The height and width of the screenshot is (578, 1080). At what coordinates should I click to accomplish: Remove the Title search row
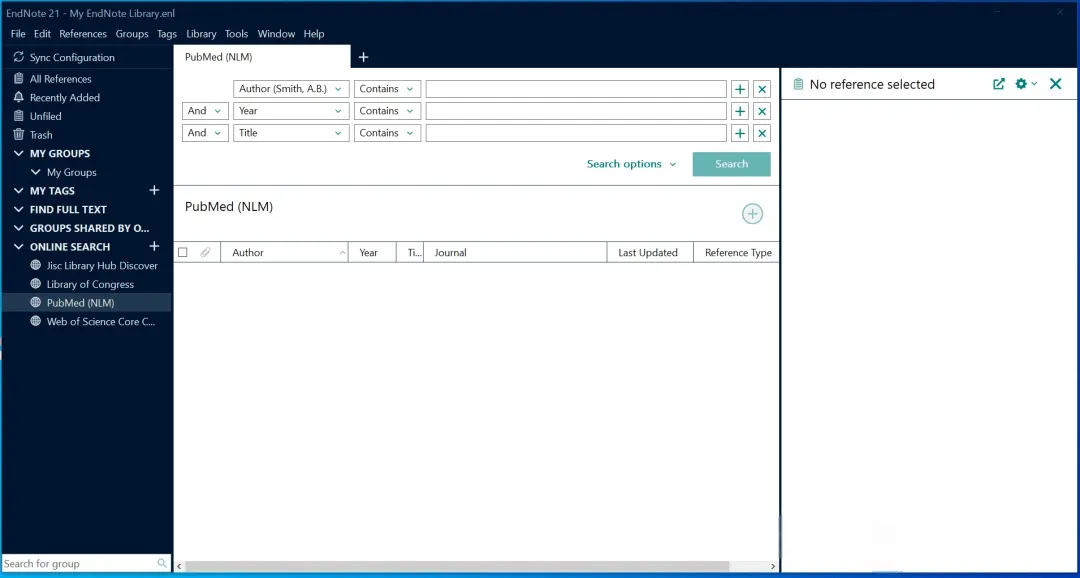pyautogui.click(x=762, y=133)
